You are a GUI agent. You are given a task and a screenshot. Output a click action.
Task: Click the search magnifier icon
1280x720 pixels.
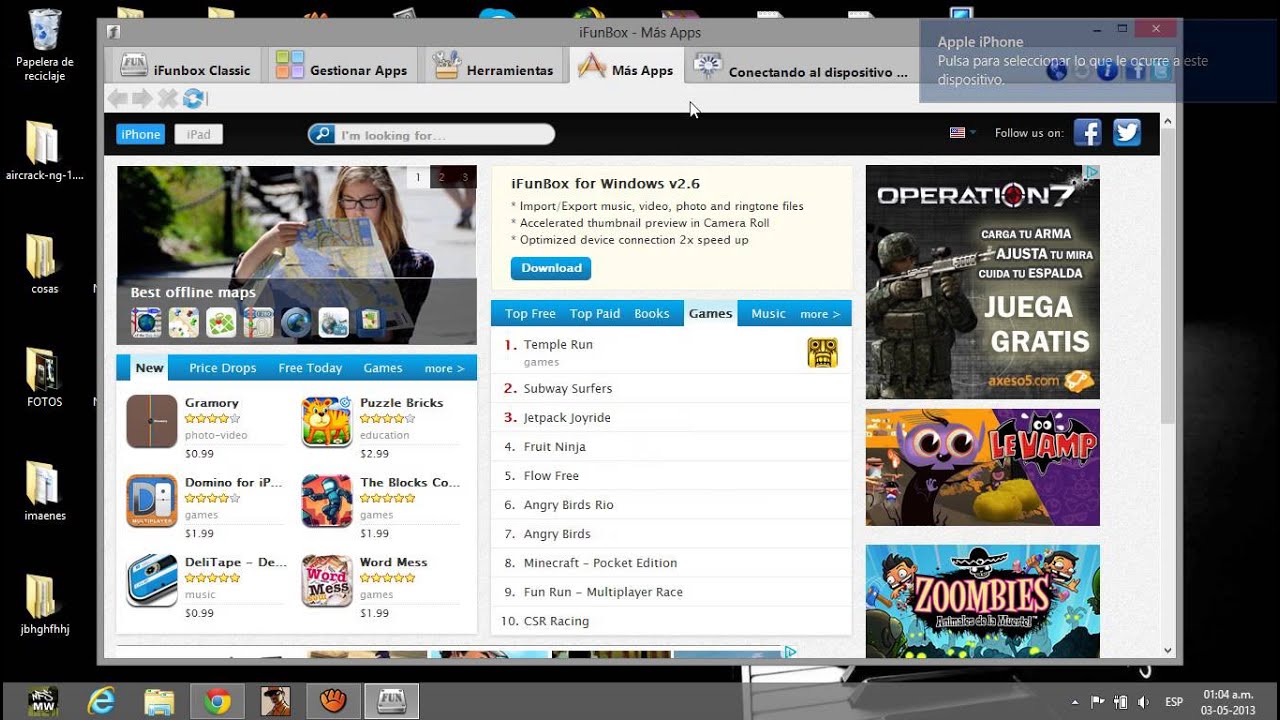(x=321, y=134)
